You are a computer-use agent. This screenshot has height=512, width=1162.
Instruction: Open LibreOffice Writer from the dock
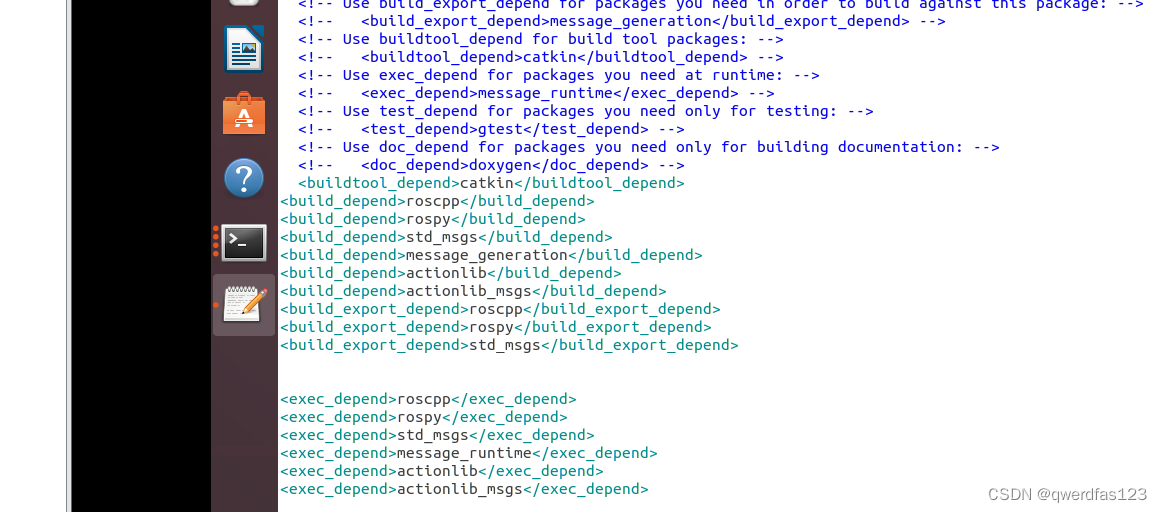point(244,49)
